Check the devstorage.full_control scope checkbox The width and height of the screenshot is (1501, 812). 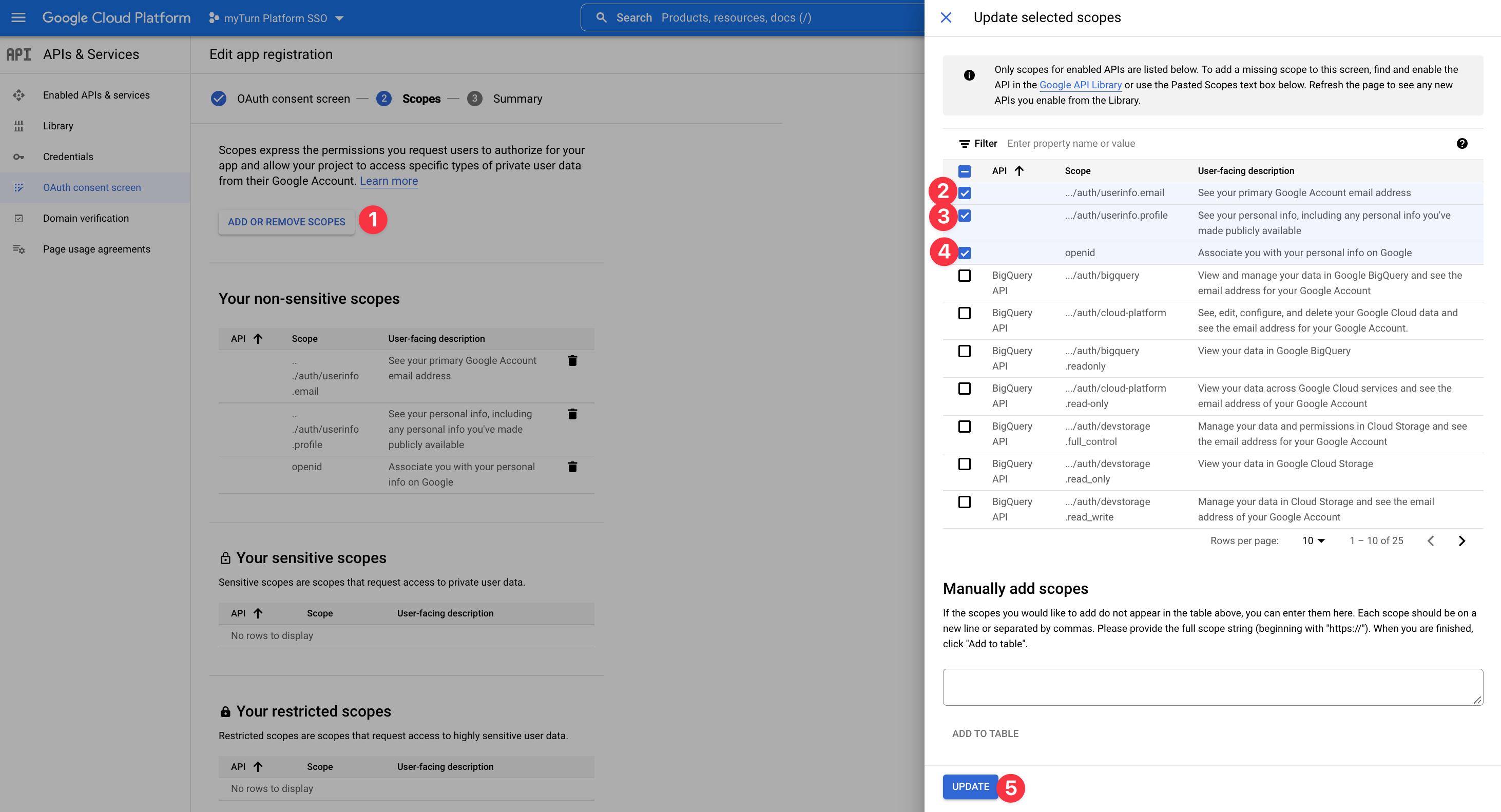965,427
